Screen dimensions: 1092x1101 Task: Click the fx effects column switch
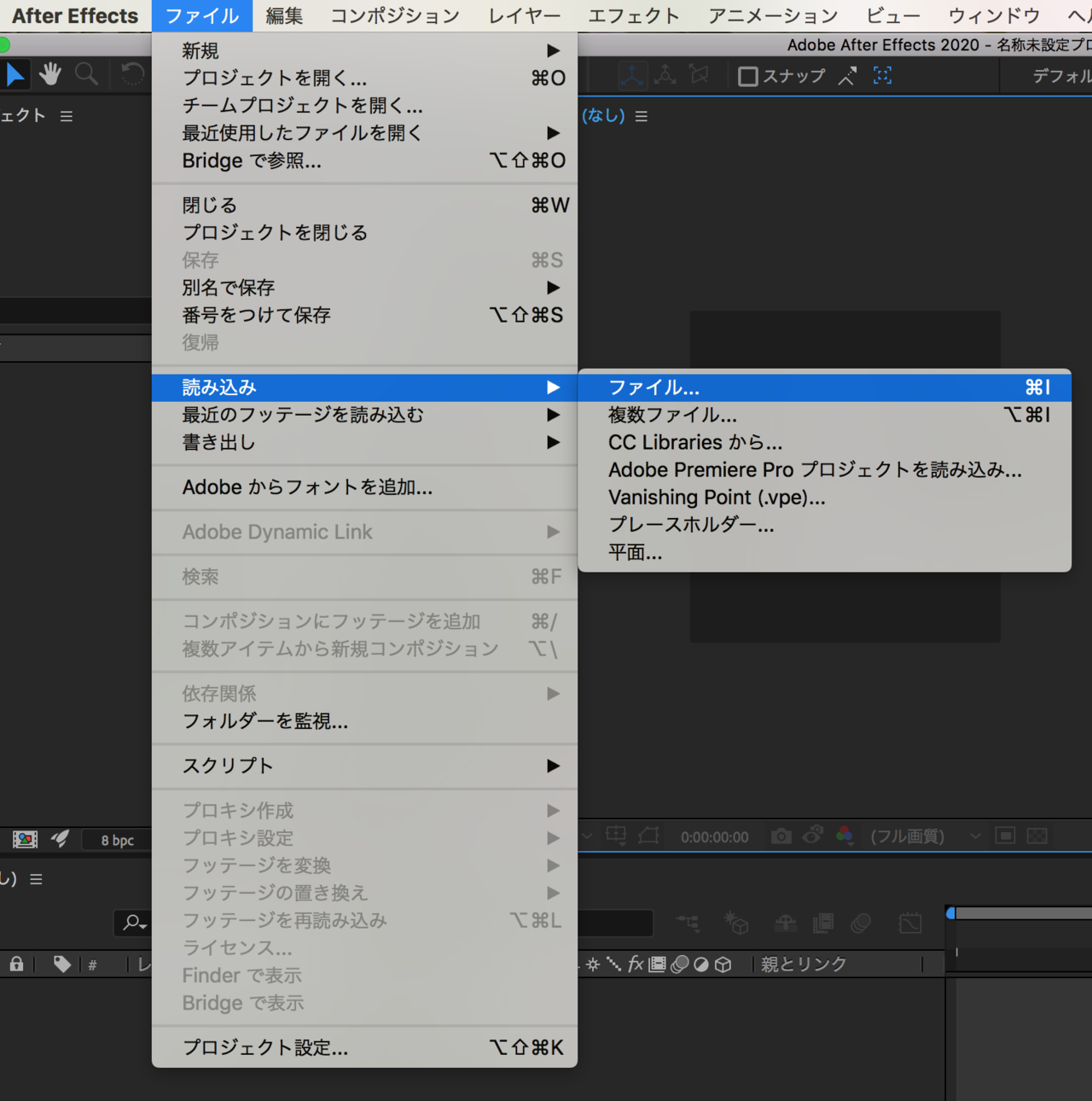(x=636, y=964)
